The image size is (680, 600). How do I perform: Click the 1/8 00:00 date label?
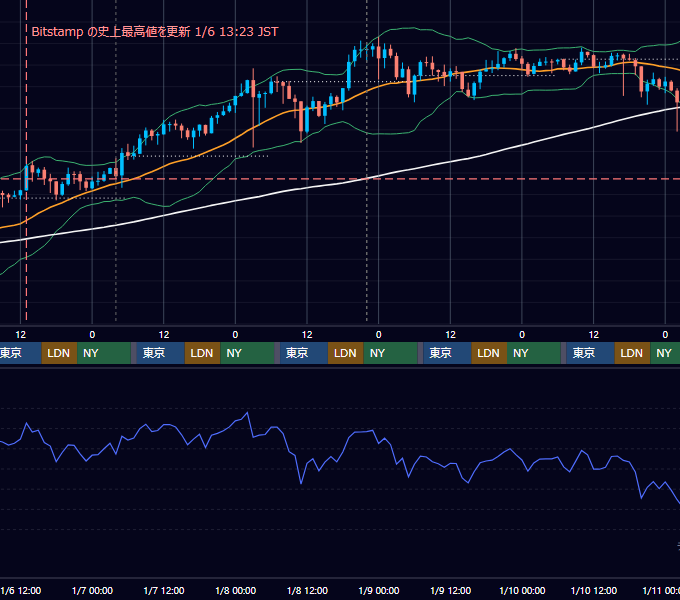235,590
